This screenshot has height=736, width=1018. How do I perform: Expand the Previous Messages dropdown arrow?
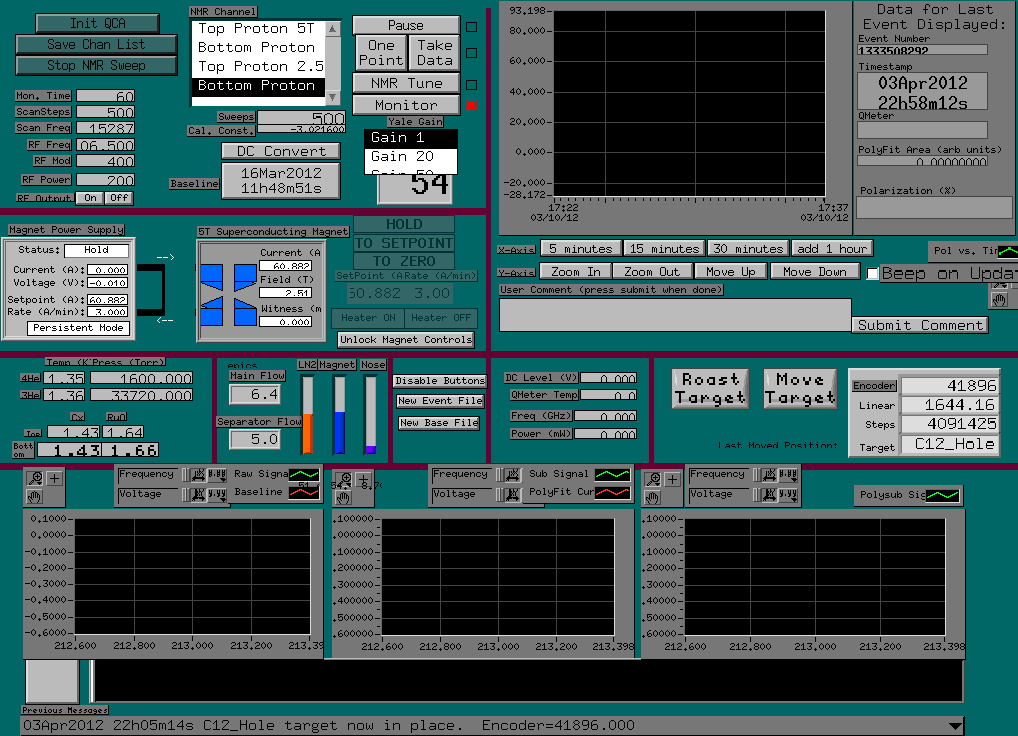click(x=954, y=726)
